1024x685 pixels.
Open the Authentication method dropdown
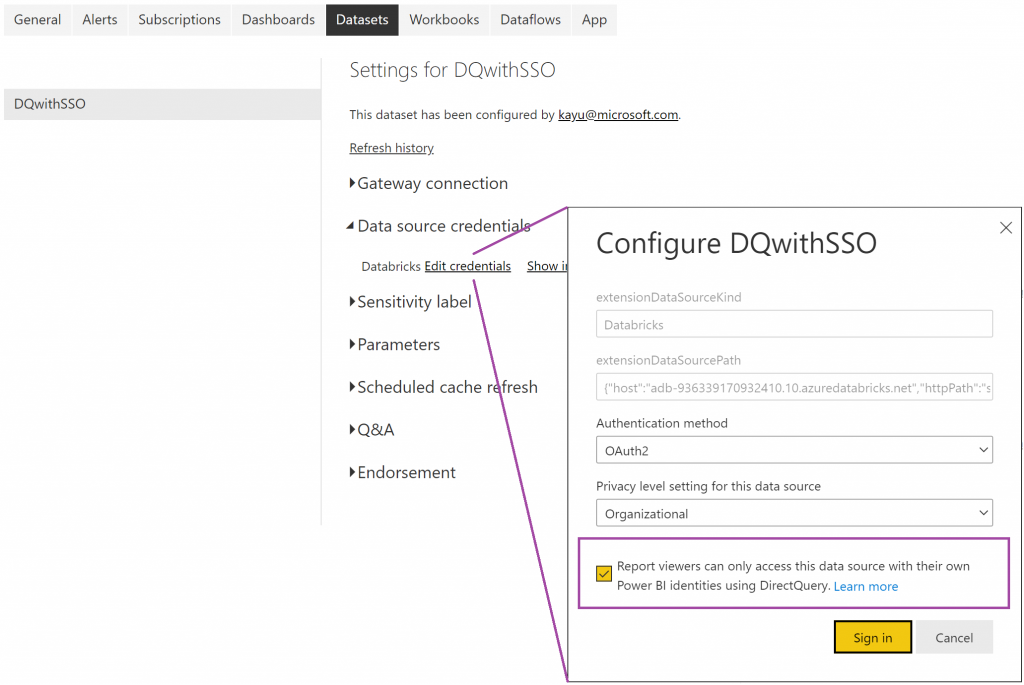[x=793, y=450]
